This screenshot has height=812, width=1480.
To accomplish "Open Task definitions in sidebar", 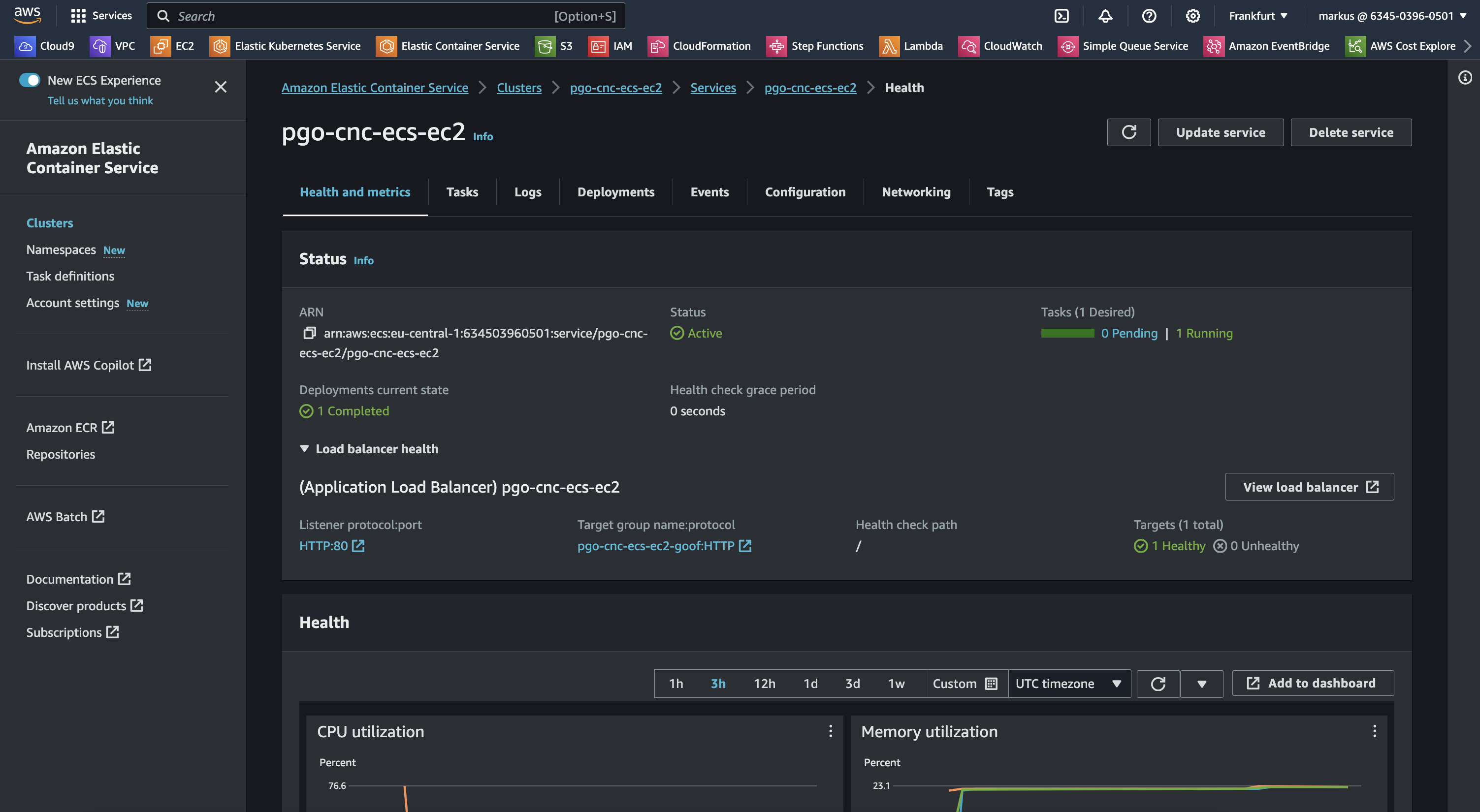I will click(70, 276).
